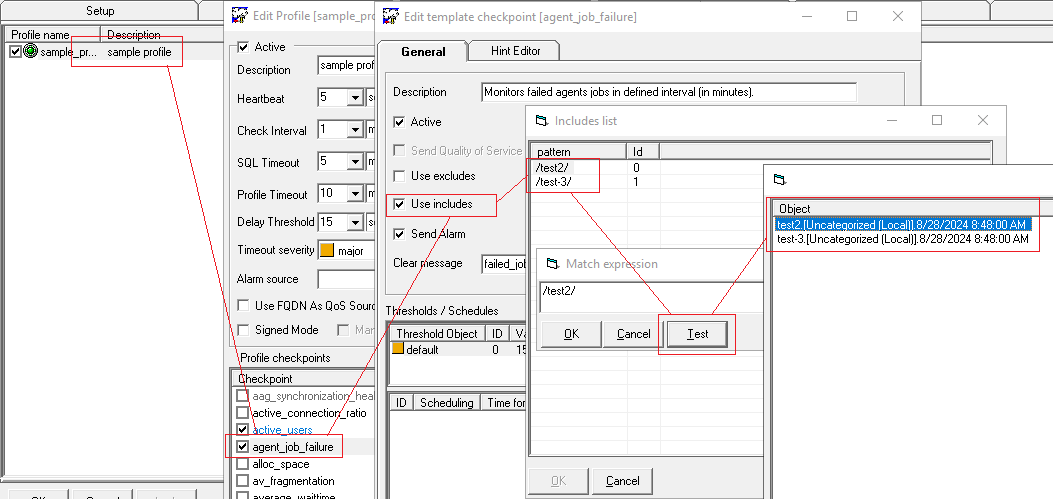Viewport: 1053px width, 500px height.
Task: Maximize the Includes list window
Action: coord(937,120)
